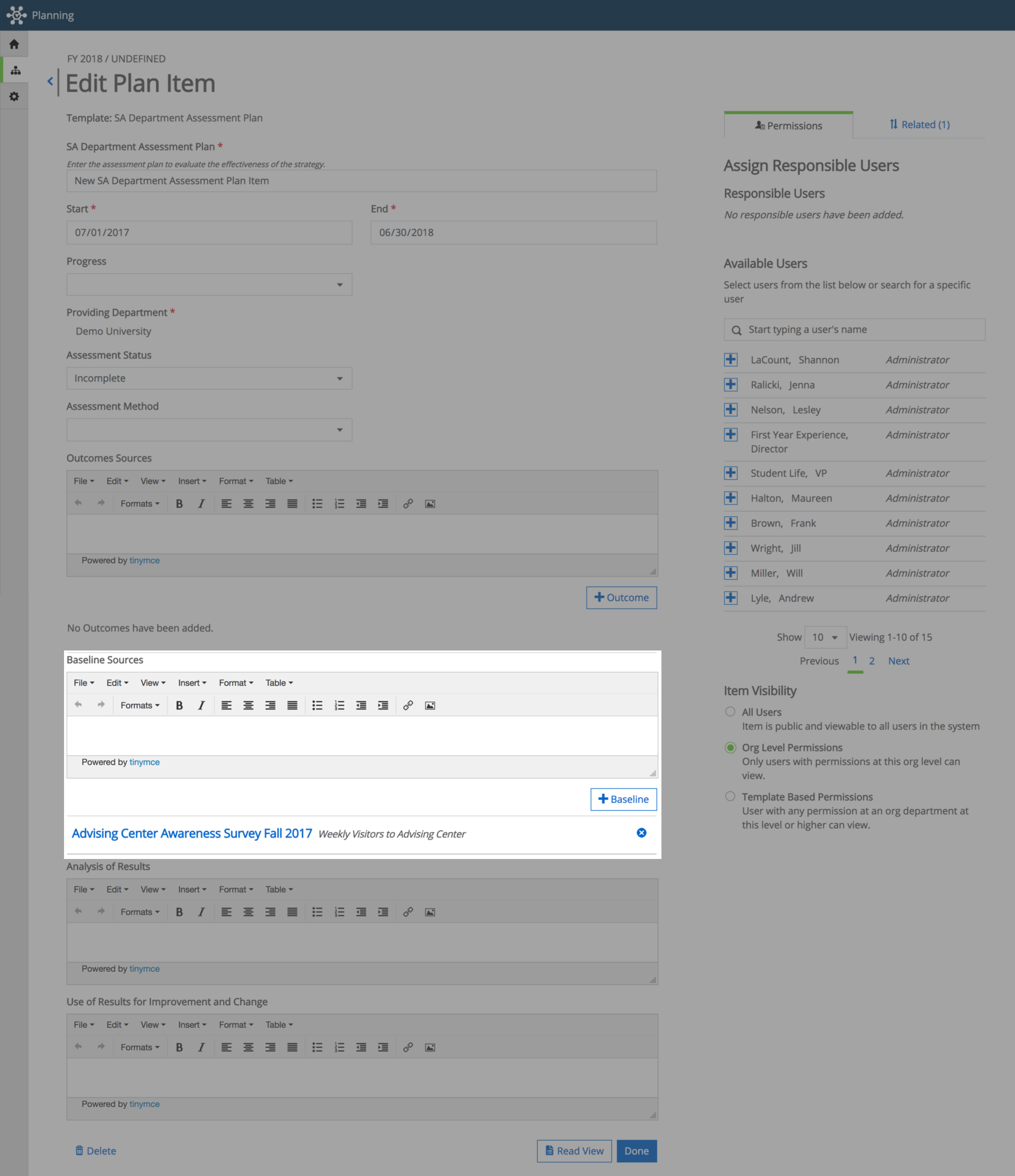
Task: Add Brown, Frank with the plus icon
Action: 731,523
